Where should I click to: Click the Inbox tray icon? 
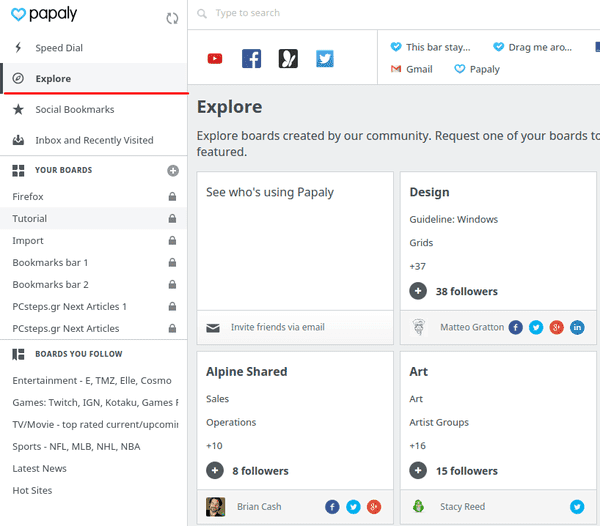[18, 140]
